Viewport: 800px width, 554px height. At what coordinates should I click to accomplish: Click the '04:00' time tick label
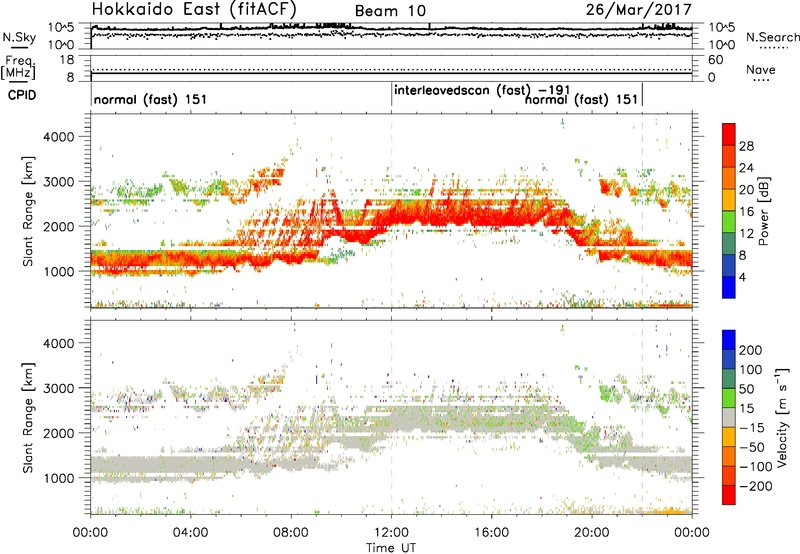click(x=191, y=533)
